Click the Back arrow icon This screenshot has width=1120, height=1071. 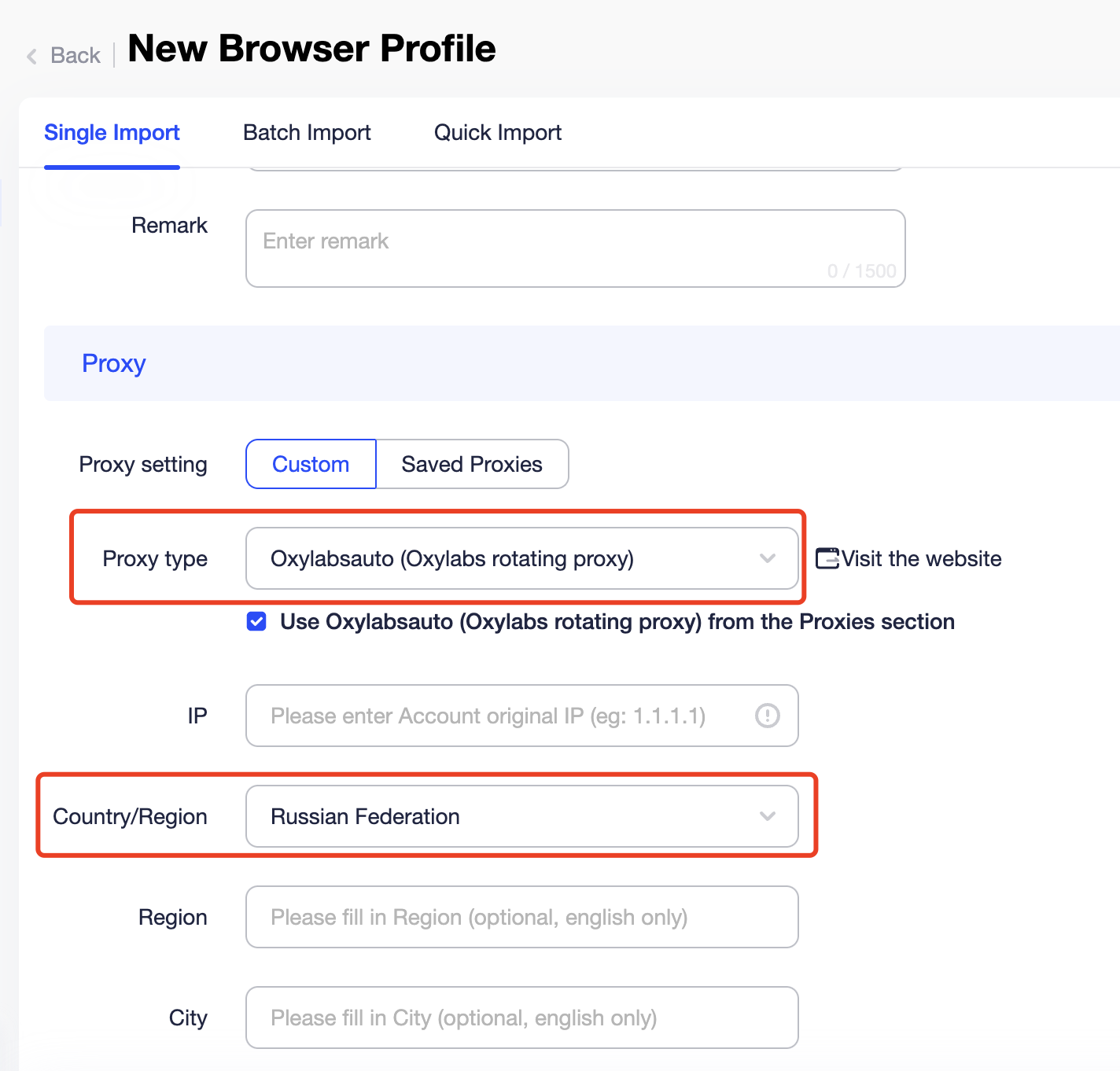(x=31, y=55)
